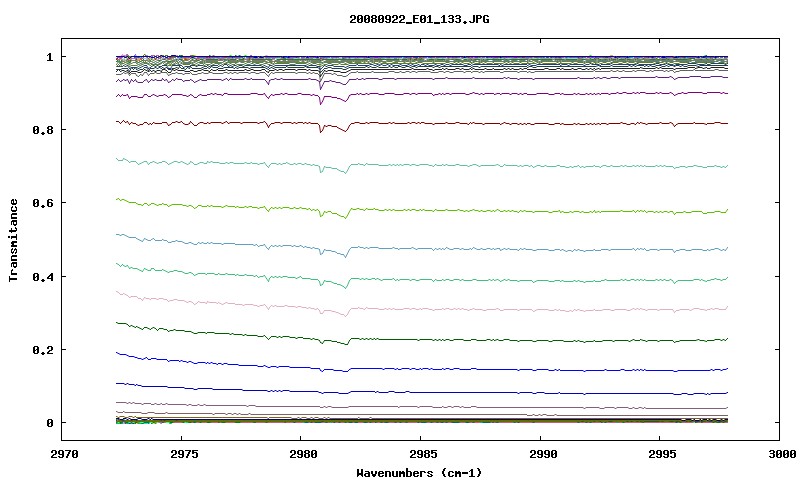Click the Wavenumbers (cm-1) x-axis label

pos(419,473)
